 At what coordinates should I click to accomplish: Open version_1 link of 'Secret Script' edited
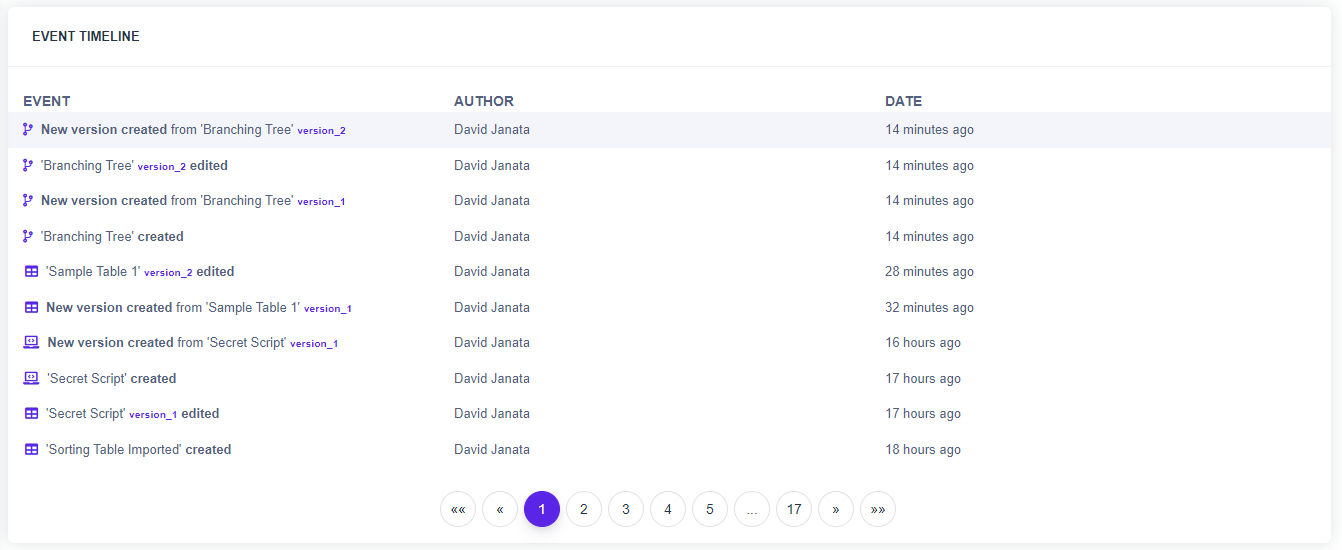[x=153, y=415]
